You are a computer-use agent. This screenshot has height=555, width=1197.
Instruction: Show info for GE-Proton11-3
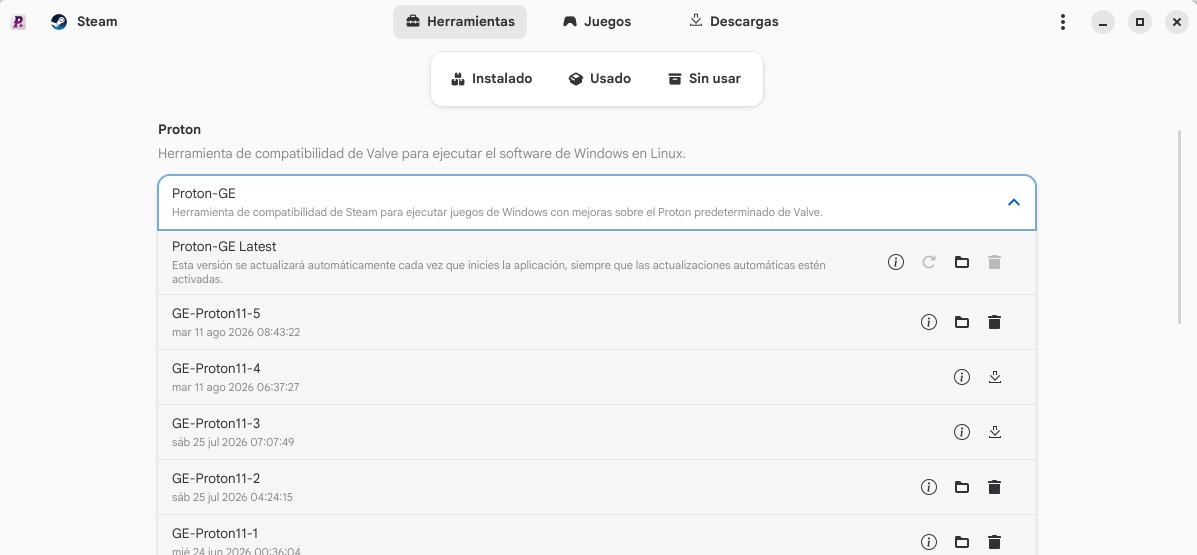point(962,432)
